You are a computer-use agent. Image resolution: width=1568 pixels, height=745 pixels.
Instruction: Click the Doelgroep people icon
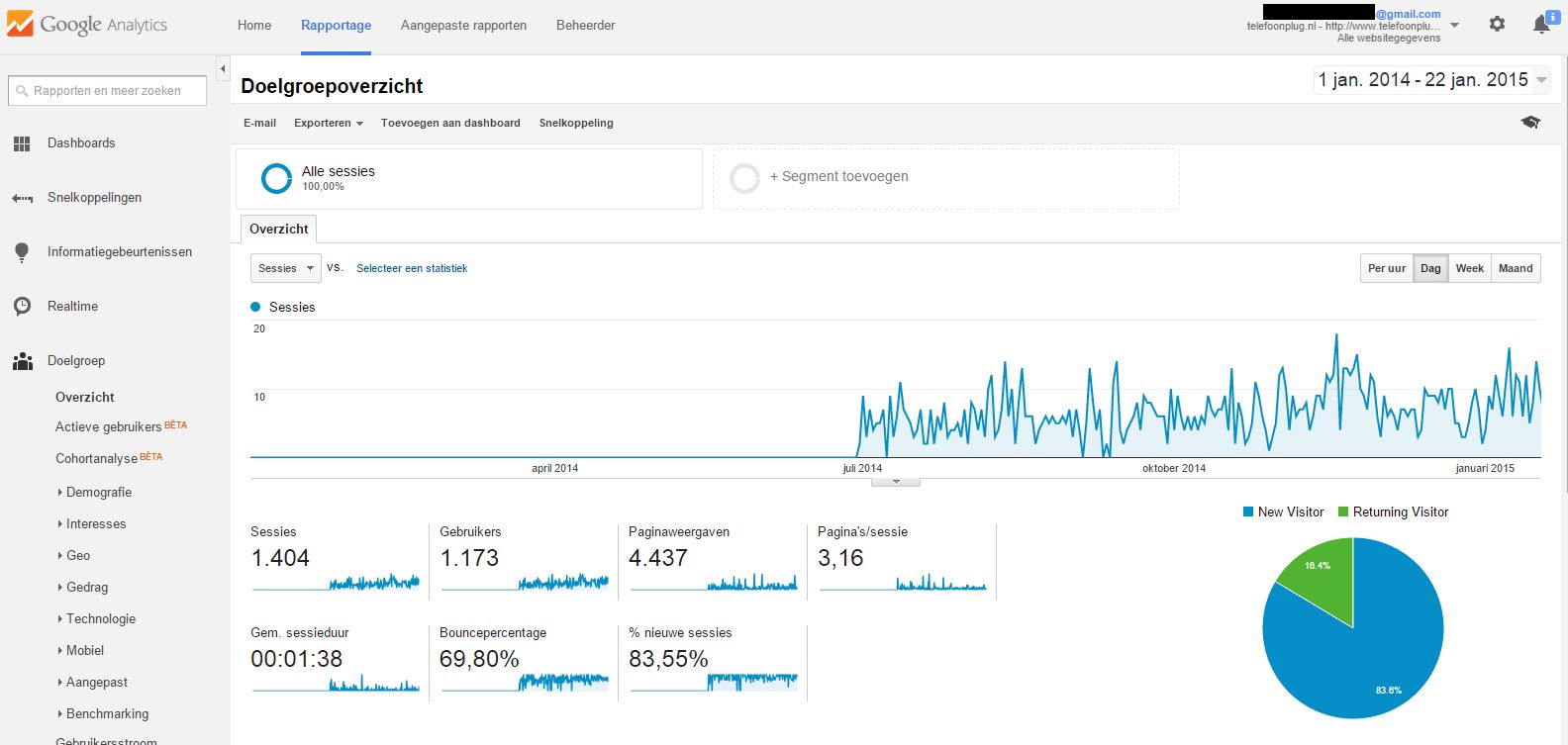click(22, 361)
